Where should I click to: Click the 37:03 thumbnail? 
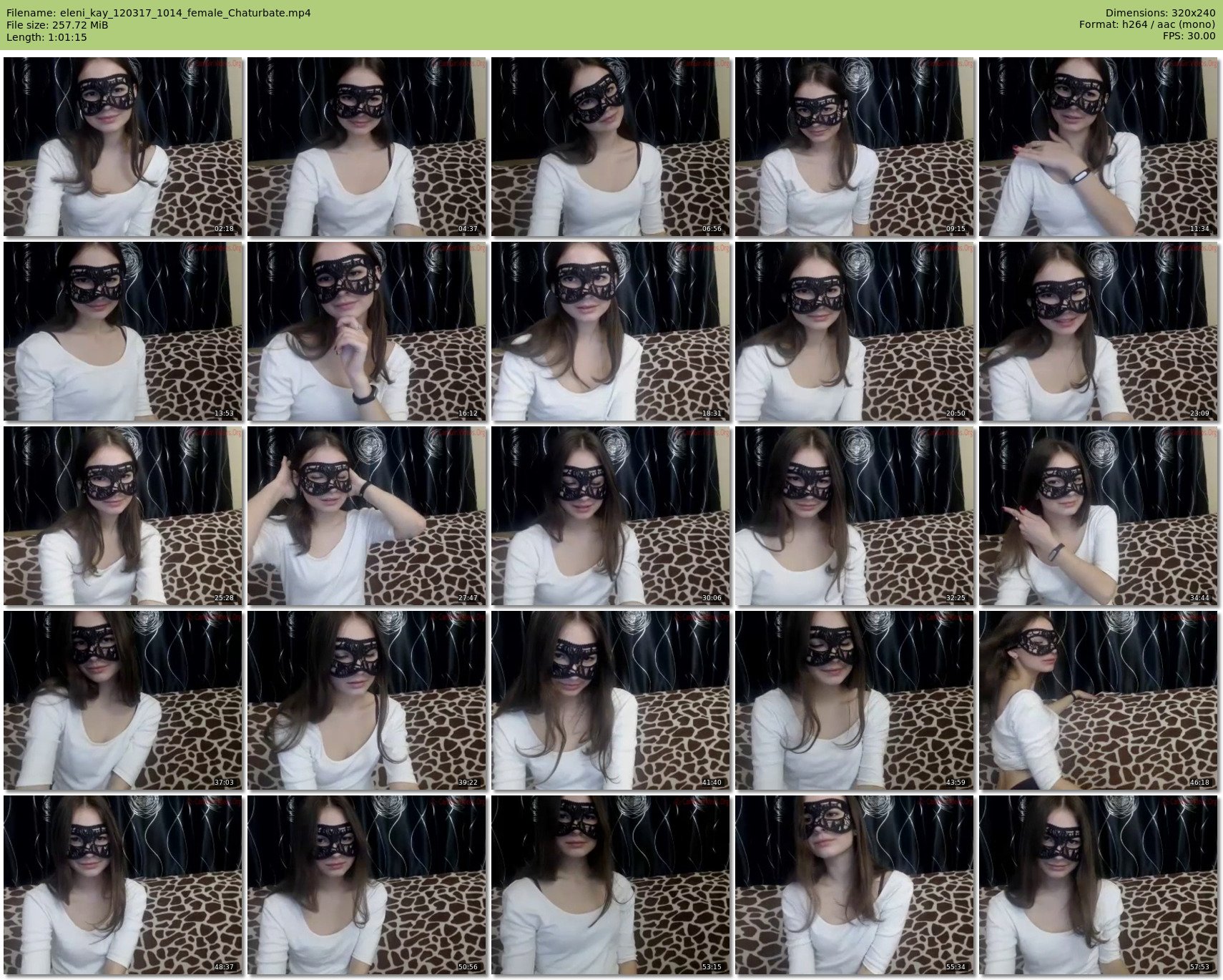(x=123, y=700)
